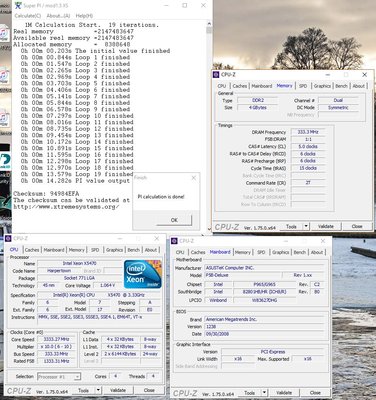Click the CPU-Z icon in CPU window title bar
The image size is (376, 400).
8,238
